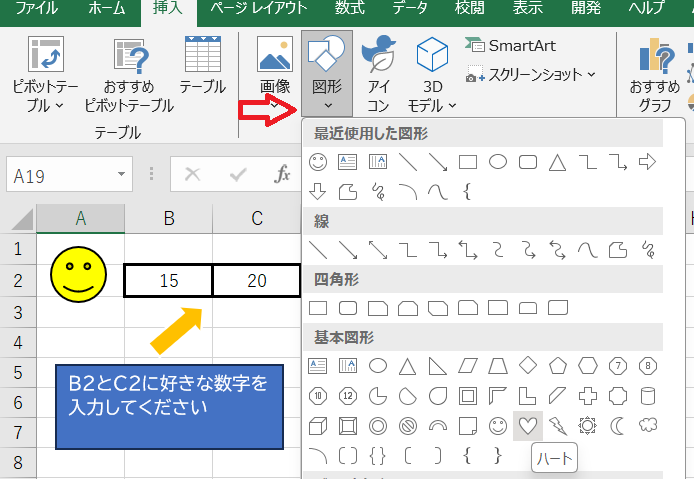The height and width of the screenshot is (479, 694).
Task: Pick the lightning bolt shape
Action: tap(557, 425)
